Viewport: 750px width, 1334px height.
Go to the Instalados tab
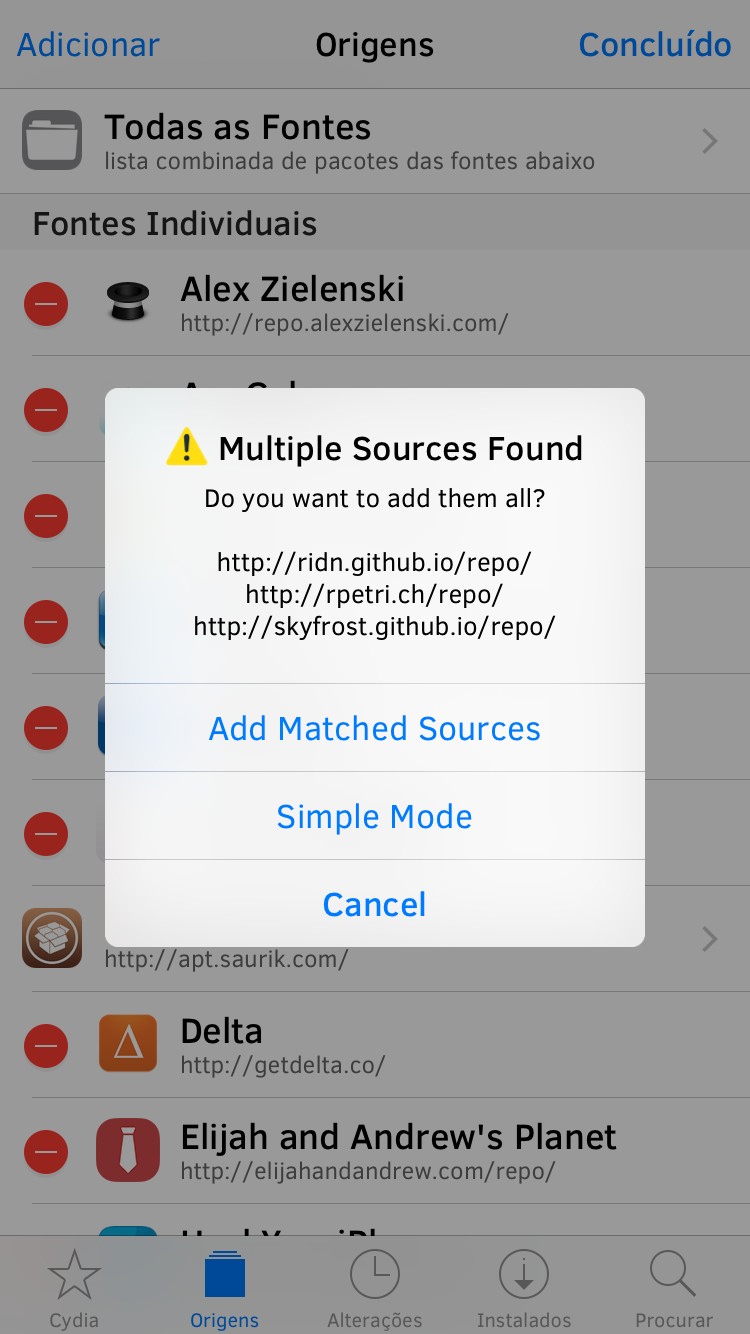pos(524,1289)
